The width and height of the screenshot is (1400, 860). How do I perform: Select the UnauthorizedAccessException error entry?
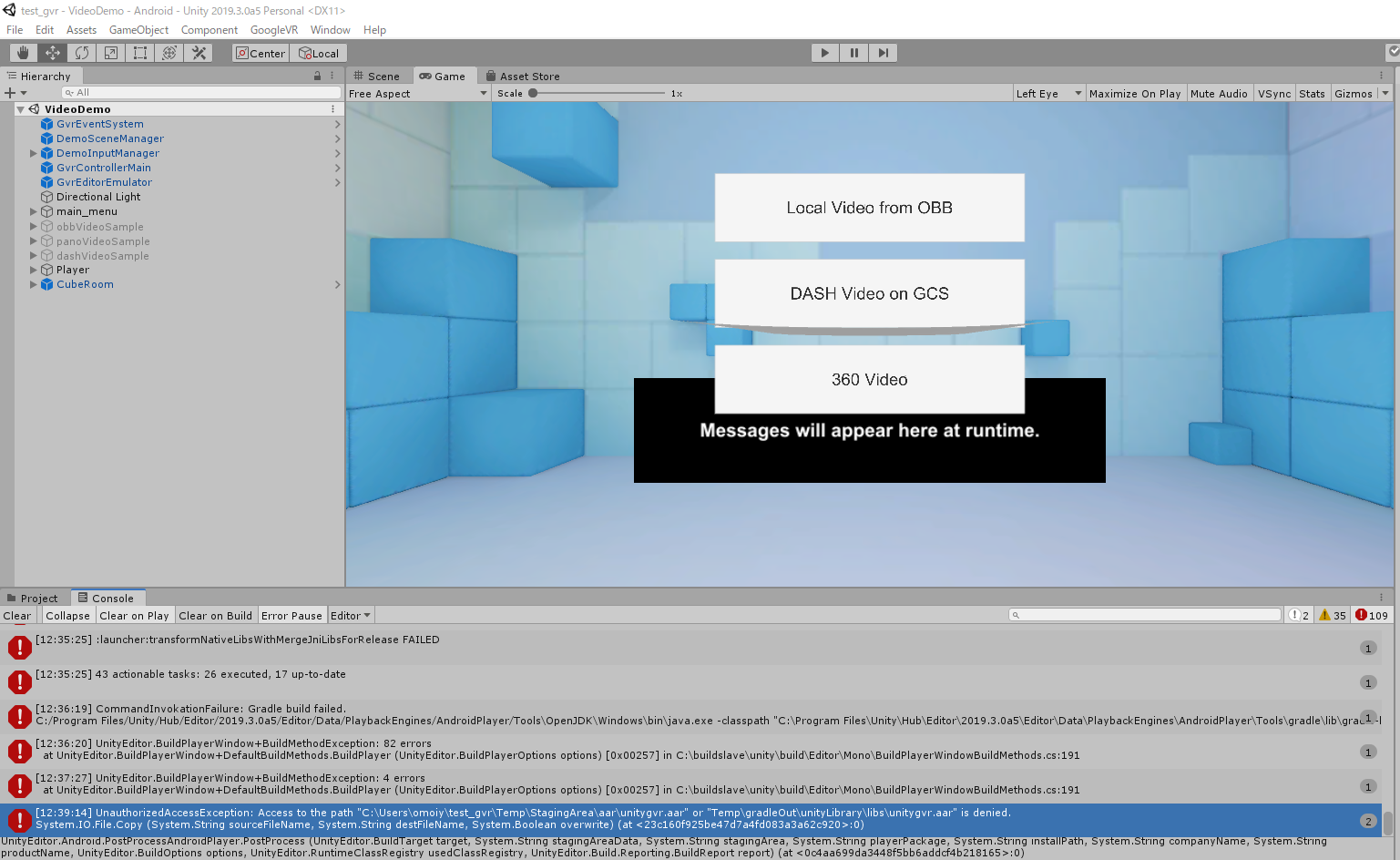pyautogui.click(x=690, y=819)
